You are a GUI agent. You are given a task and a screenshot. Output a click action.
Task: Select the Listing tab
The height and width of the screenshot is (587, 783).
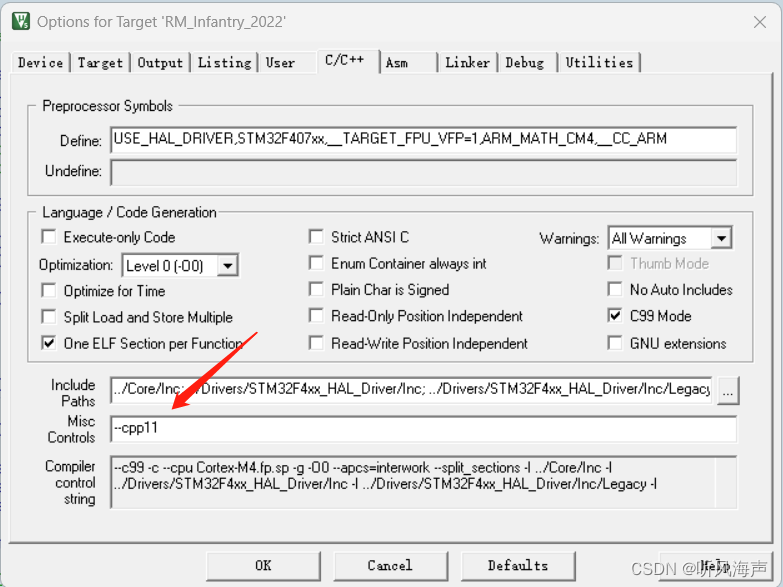(x=224, y=62)
